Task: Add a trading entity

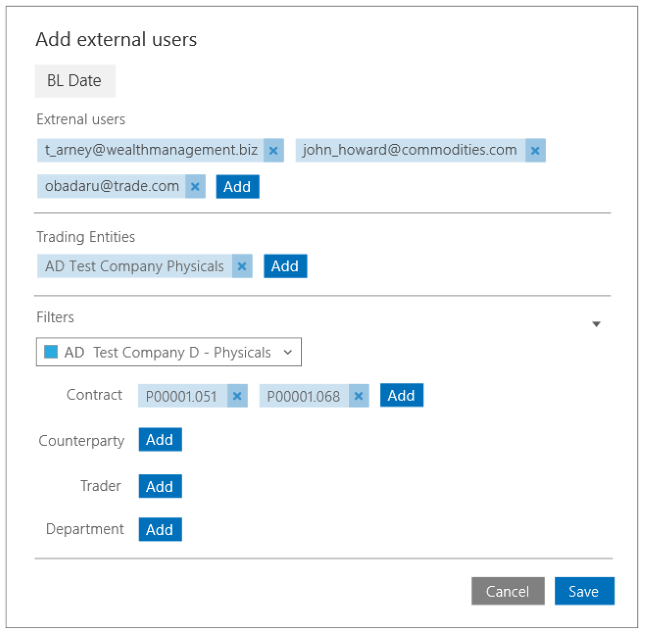Action: click(x=285, y=266)
